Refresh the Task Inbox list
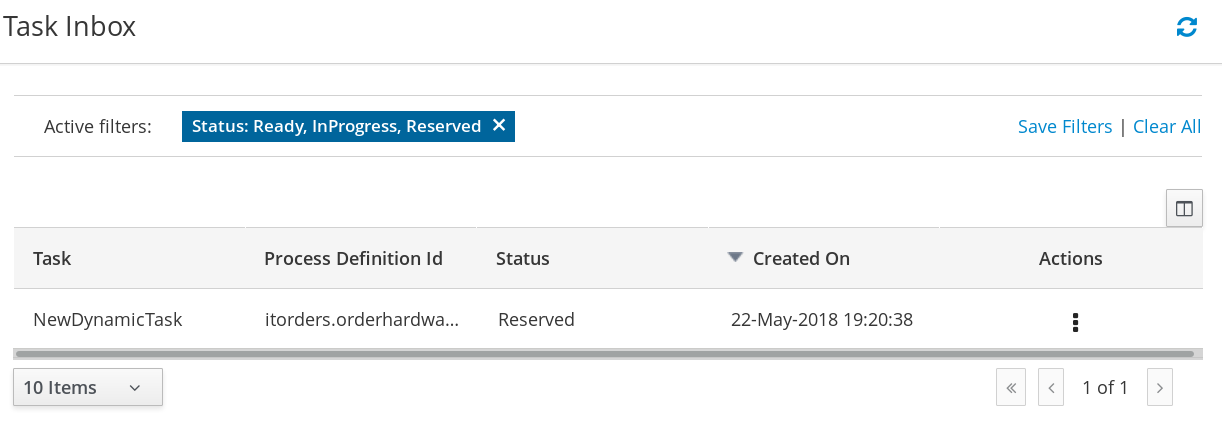This screenshot has height=439, width=1222. 1187,28
